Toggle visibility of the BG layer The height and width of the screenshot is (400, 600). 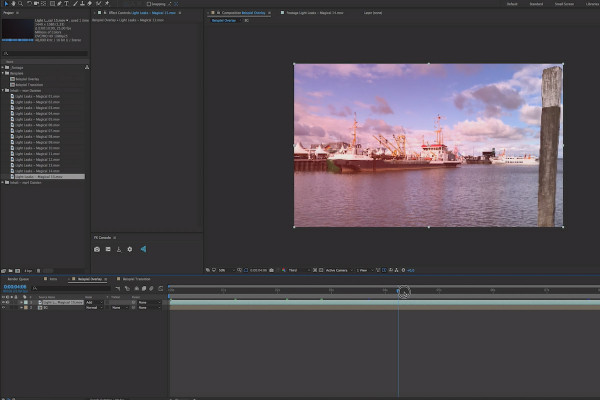tap(3, 307)
